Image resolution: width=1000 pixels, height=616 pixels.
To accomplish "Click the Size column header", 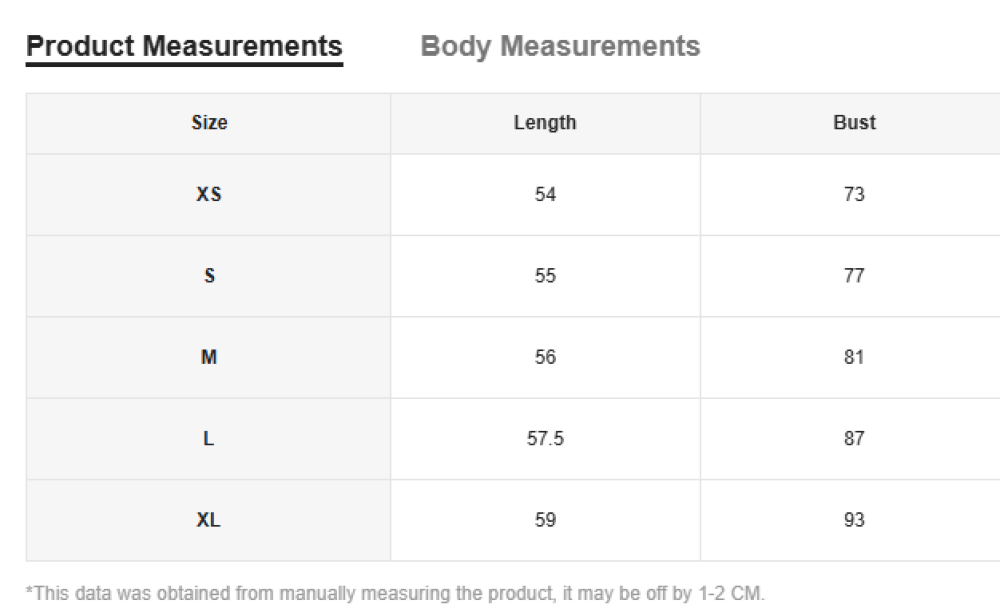I will 209,123.
